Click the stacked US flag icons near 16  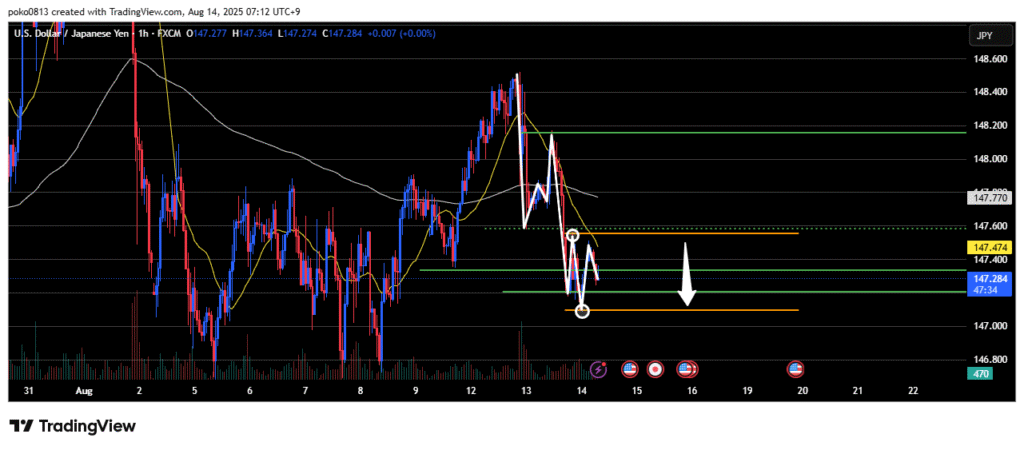click(687, 369)
